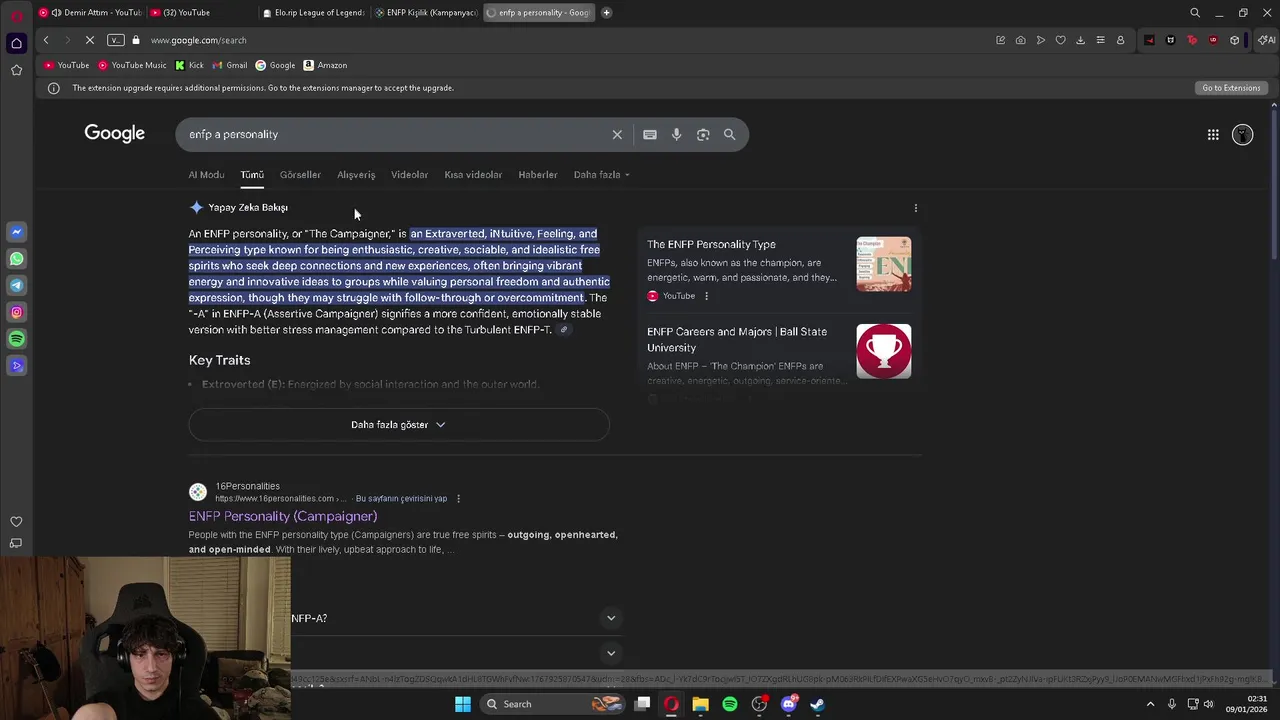The height and width of the screenshot is (720, 1280).
Task: Take a snapshot with the camera icon
Action: pyautogui.click(x=1020, y=40)
